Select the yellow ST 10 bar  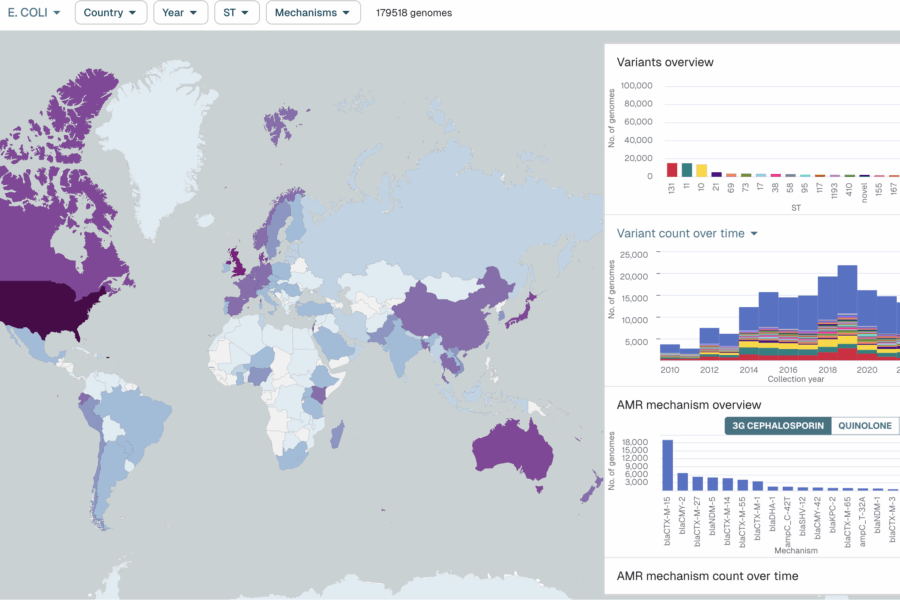[x=702, y=170]
